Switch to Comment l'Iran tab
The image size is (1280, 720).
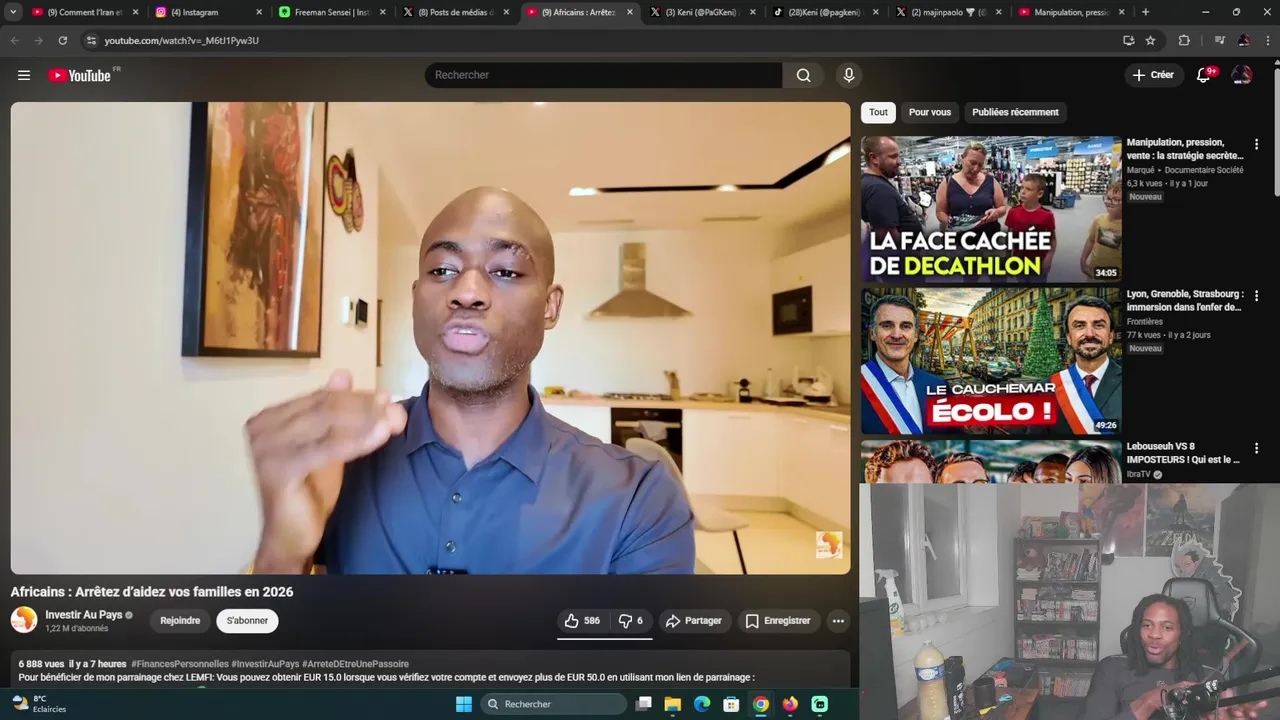tap(85, 12)
